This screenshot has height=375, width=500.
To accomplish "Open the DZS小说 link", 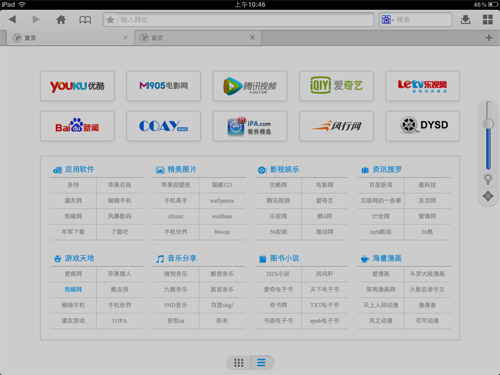I will [x=278, y=274].
